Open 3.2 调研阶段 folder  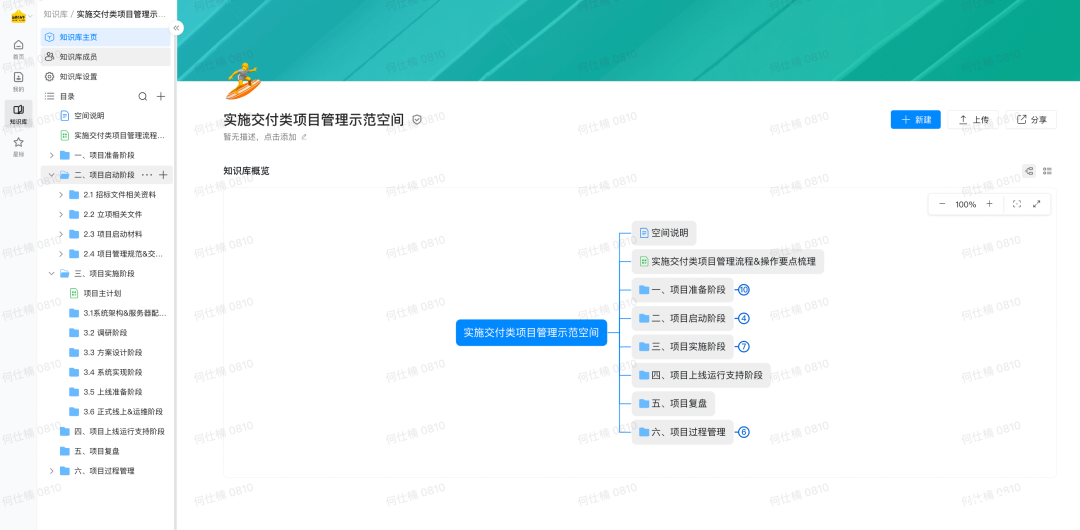coord(107,333)
